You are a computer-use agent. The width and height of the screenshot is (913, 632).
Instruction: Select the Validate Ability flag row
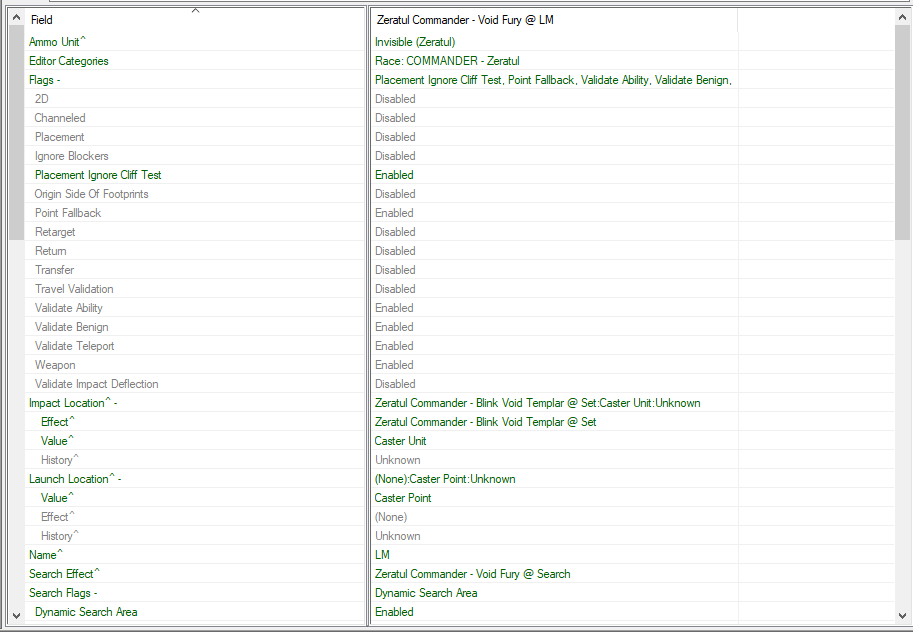[x=194, y=308]
